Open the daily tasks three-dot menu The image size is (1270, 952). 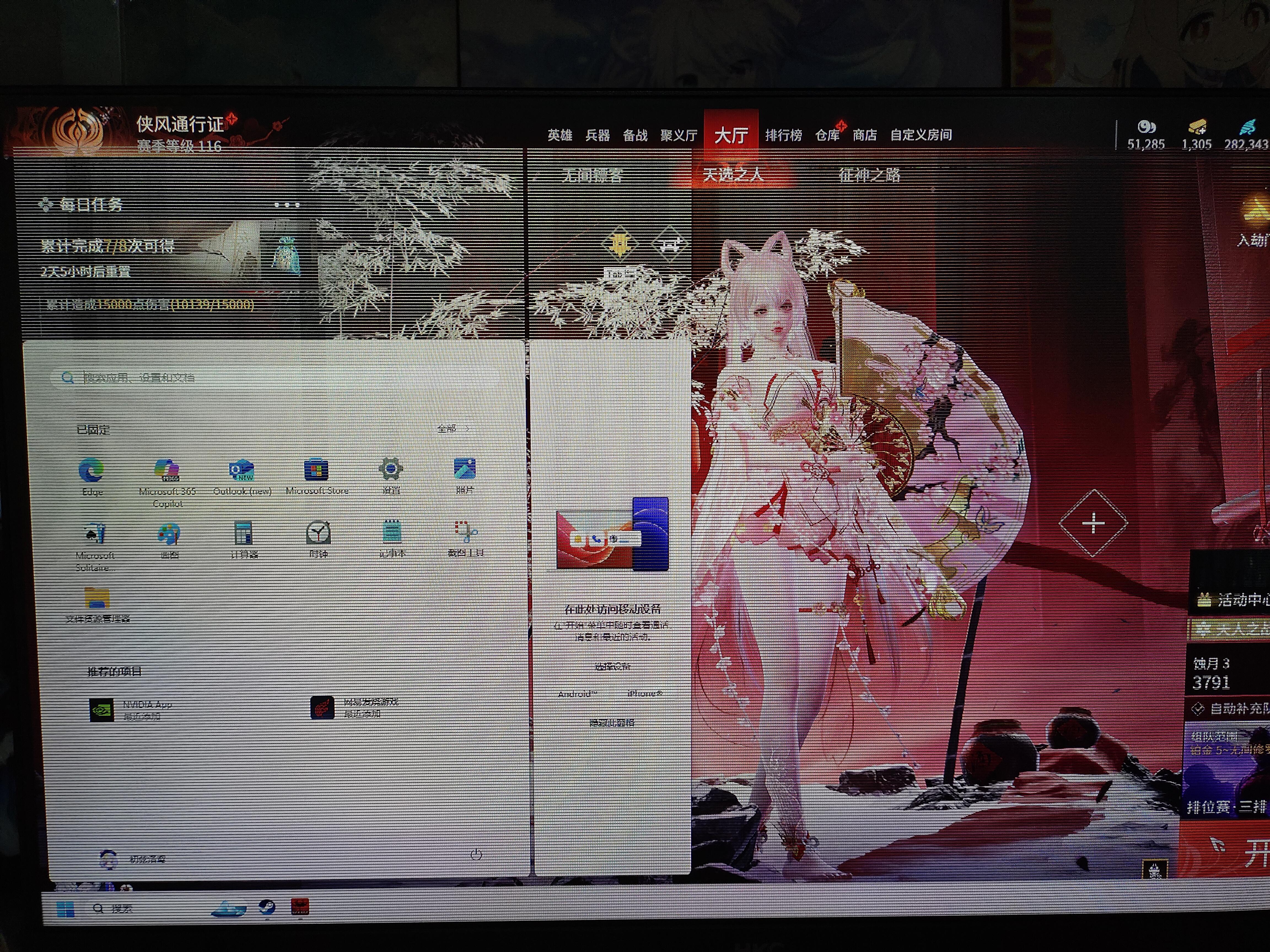287,205
